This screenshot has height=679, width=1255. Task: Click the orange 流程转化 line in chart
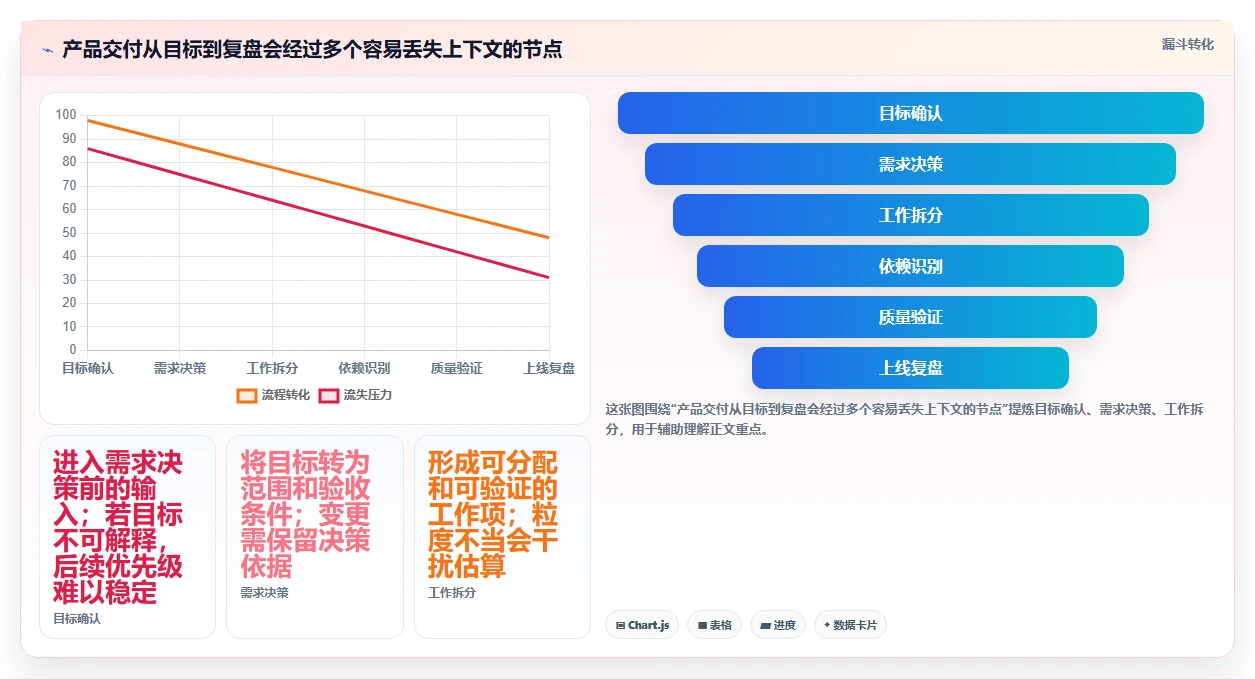click(318, 179)
